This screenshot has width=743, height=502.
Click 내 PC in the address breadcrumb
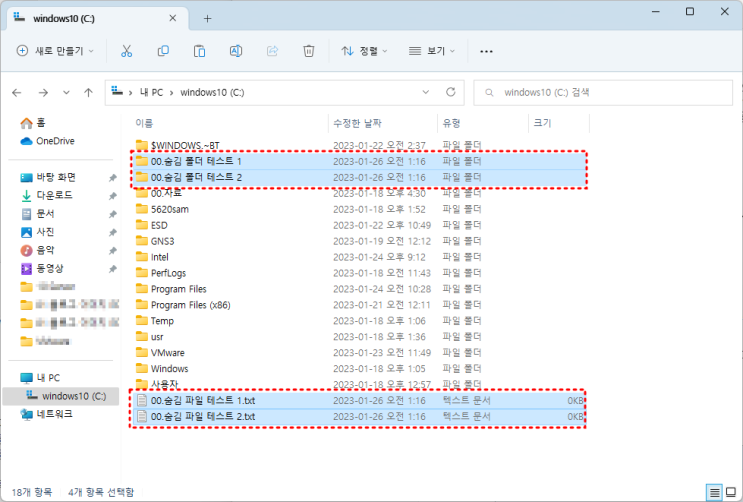[151, 92]
